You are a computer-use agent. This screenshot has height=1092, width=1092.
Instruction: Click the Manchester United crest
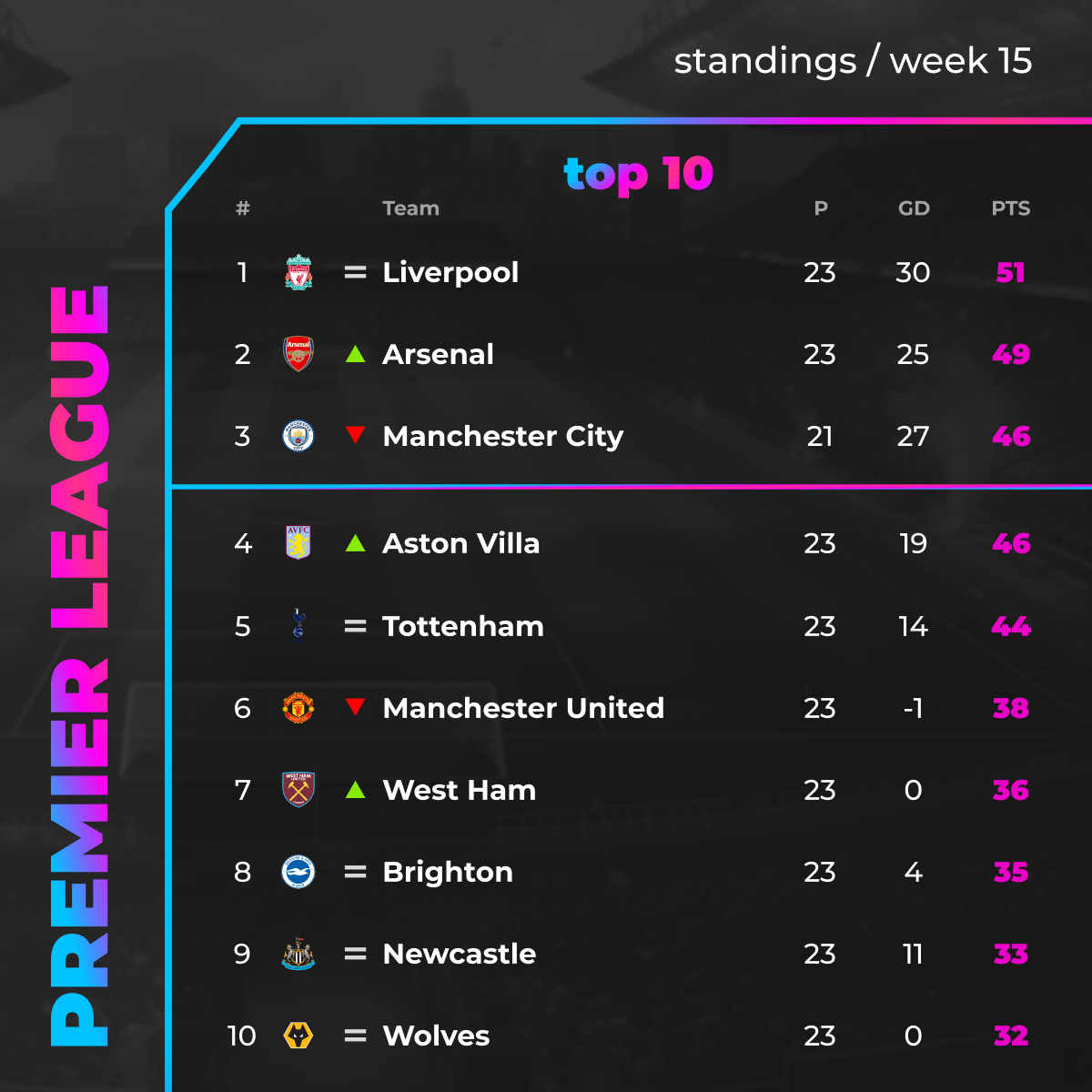point(298,707)
